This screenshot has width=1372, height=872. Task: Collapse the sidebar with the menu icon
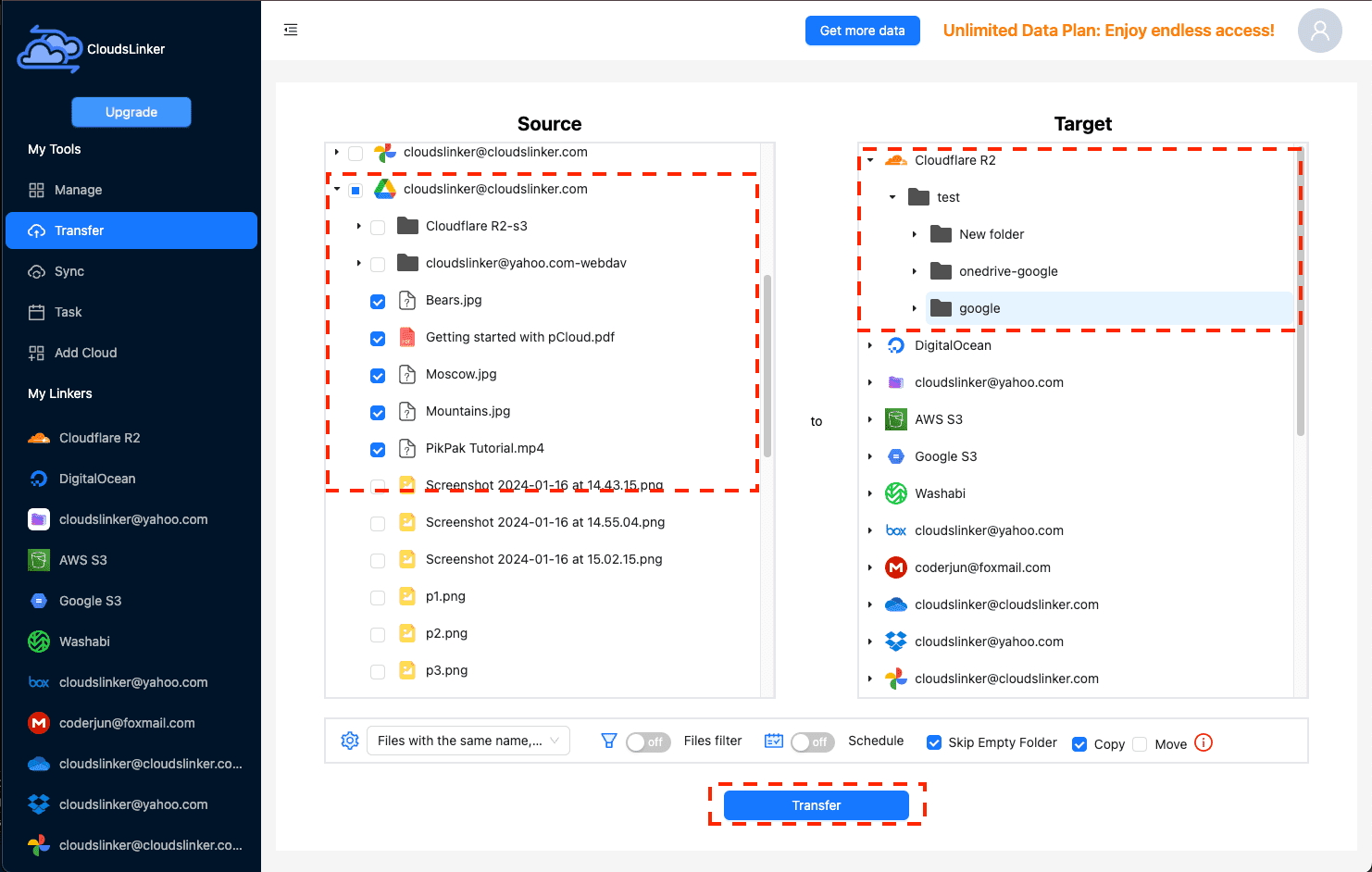pos(291,30)
